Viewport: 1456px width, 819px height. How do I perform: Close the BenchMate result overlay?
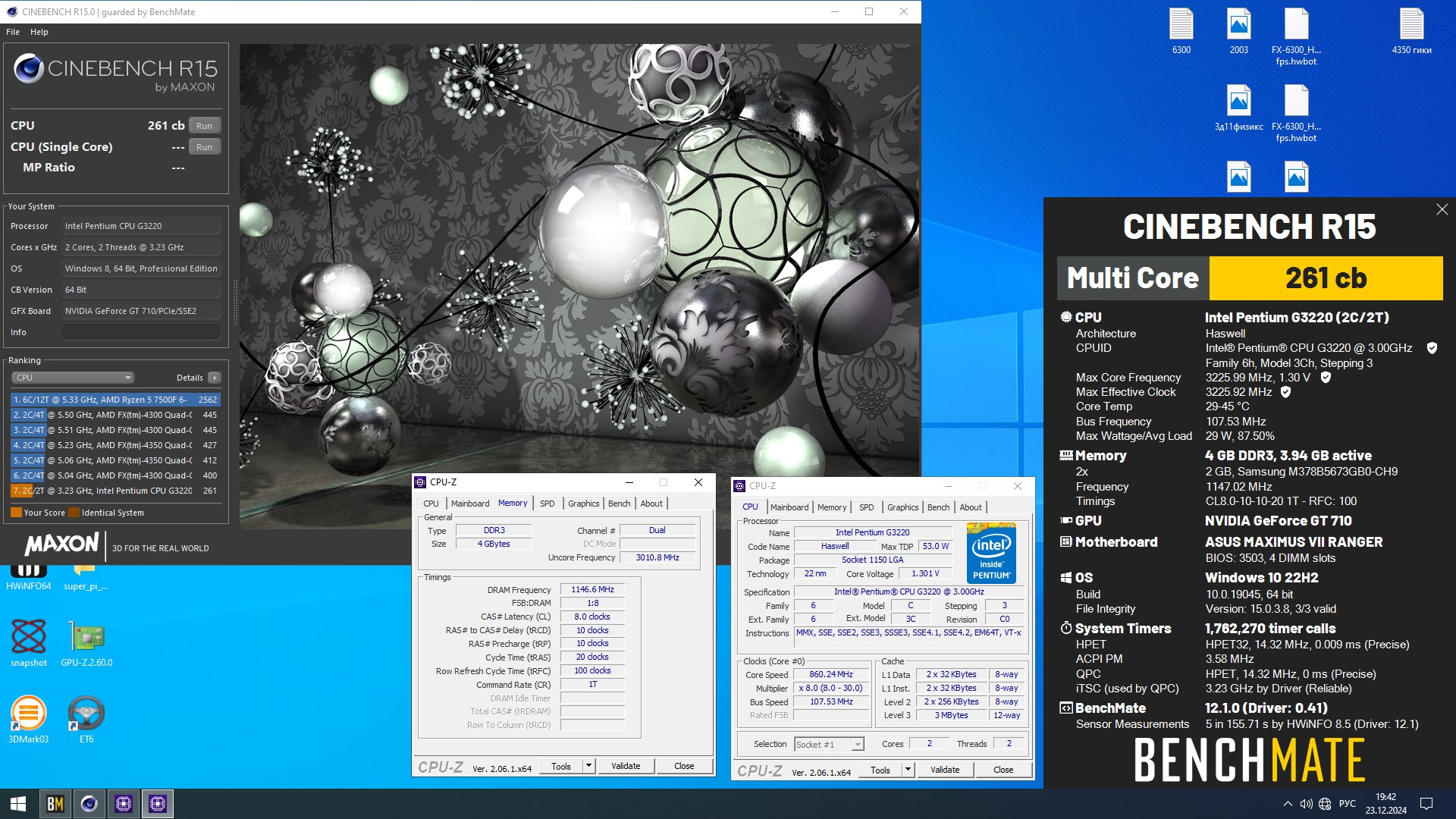click(x=1442, y=209)
